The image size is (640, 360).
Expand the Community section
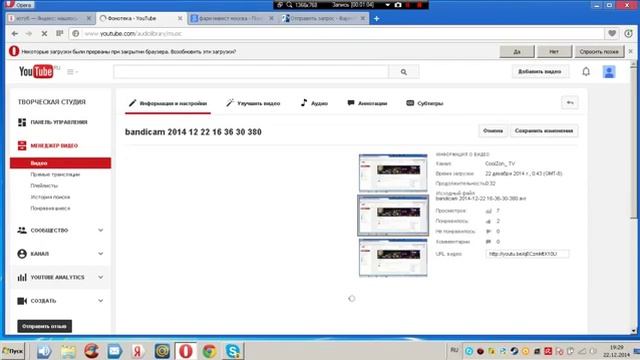pos(100,230)
